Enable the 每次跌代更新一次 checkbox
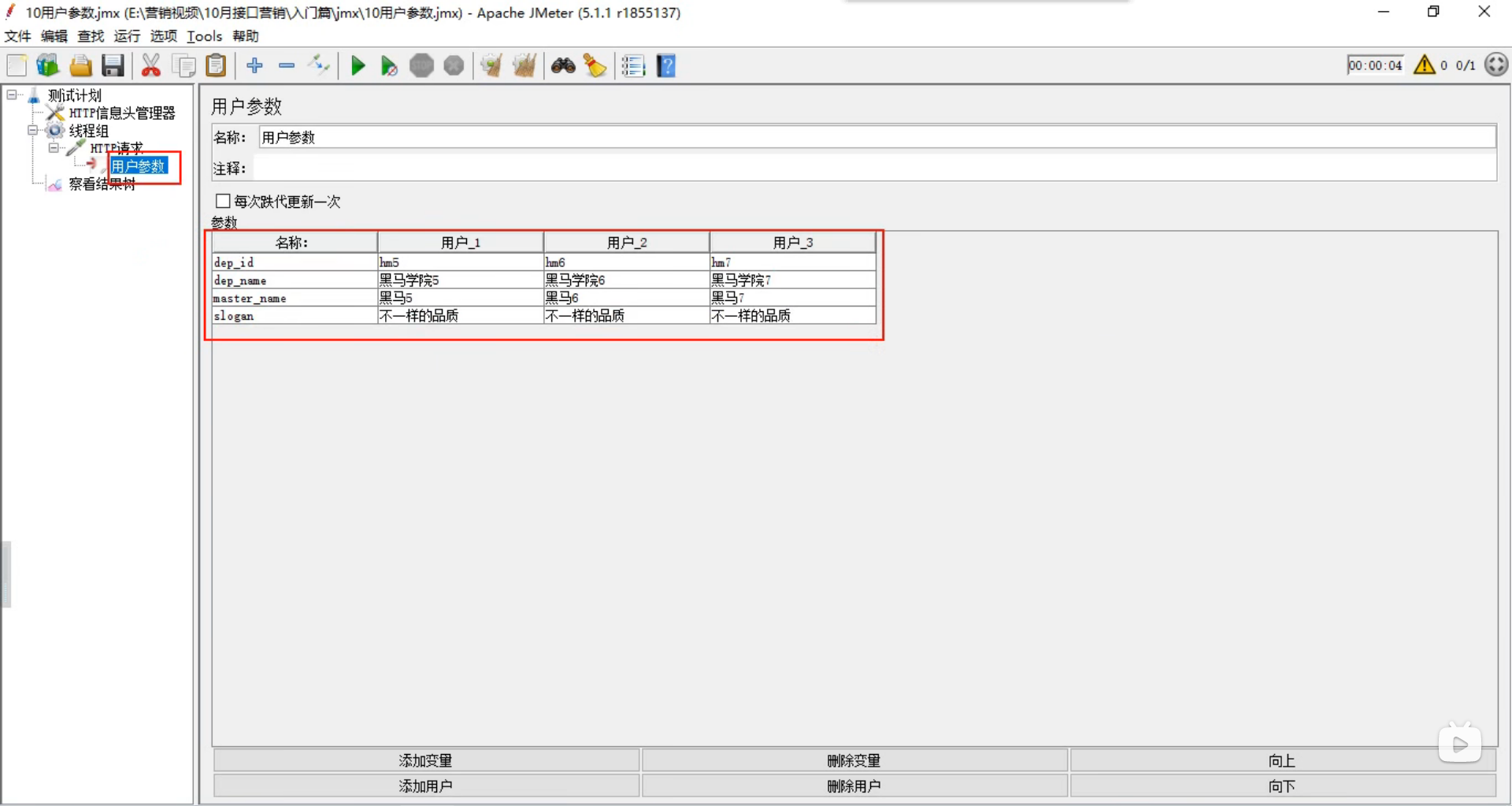This screenshot has height=806, width=1512. tap(223, 201)
